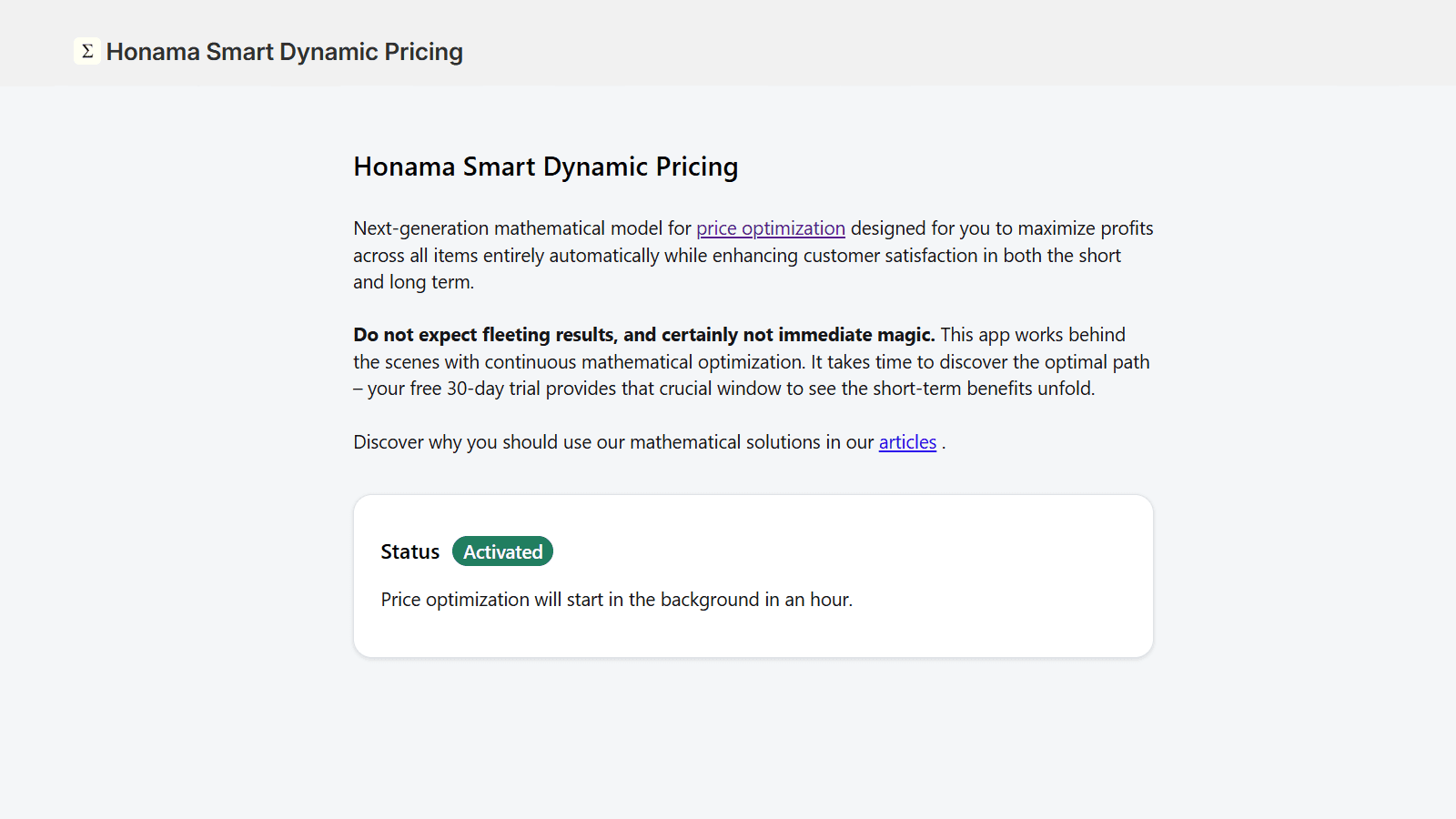Select the Honama Smart Dynamic Pricing header title
This screenshot has width=1456, height=819.
(285, 52)
